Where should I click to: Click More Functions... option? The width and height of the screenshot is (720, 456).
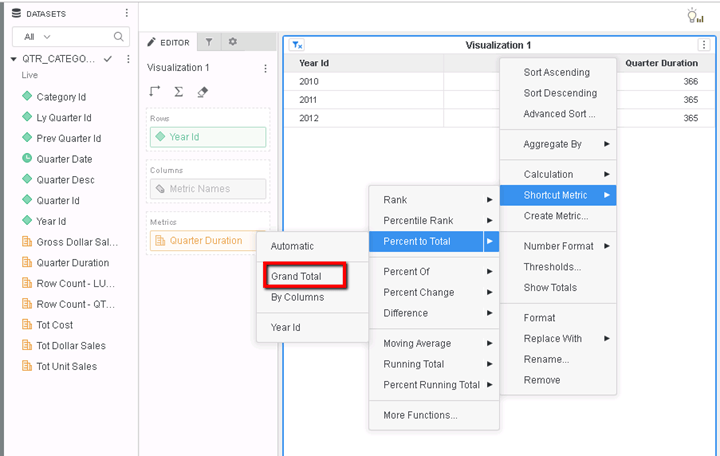tap(420, 415)
